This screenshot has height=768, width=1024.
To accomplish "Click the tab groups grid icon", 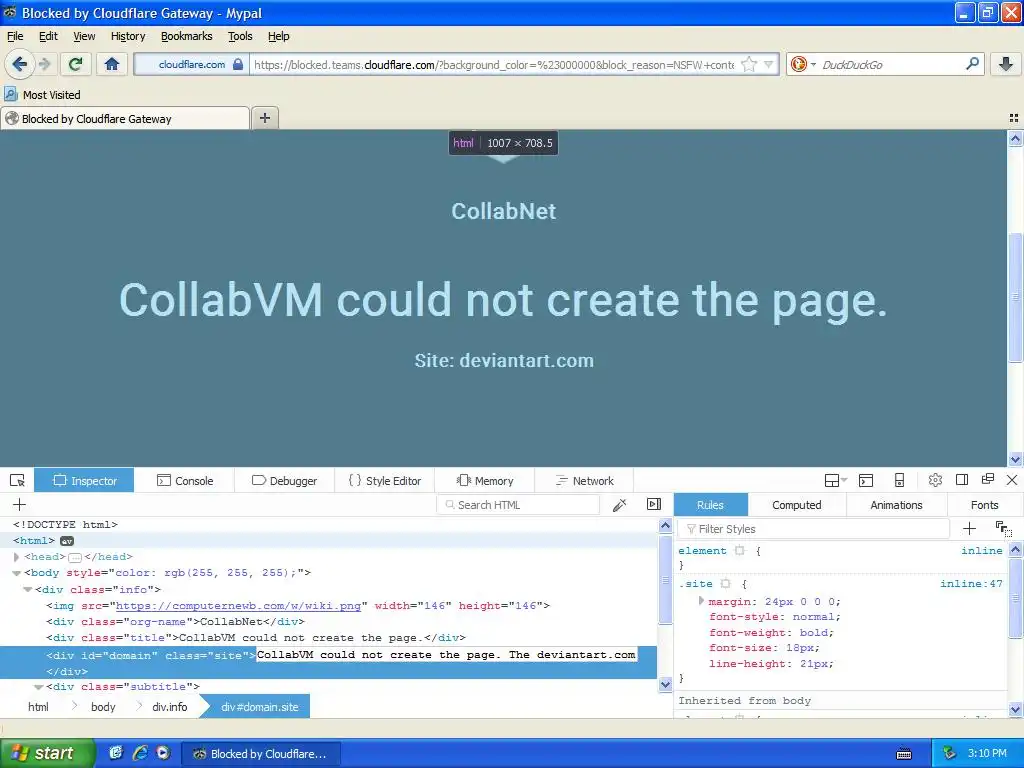I will tap(1014, 118).
